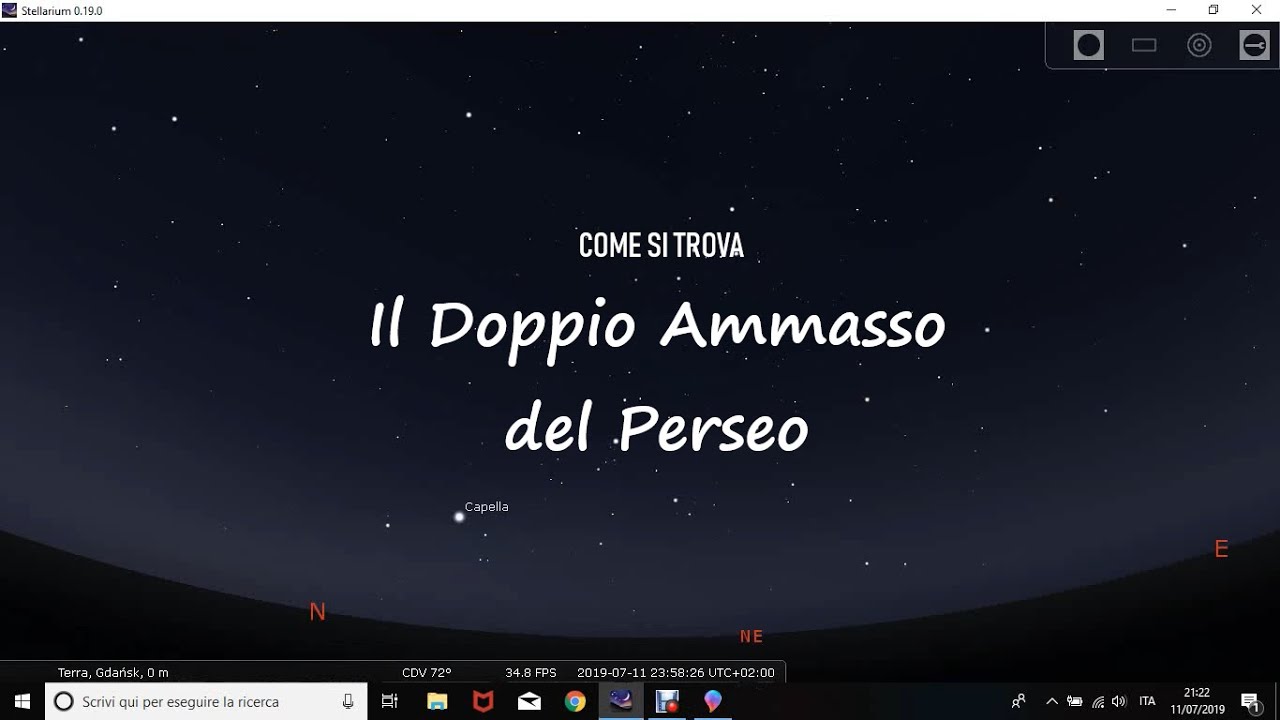This screenshot has height=720, width=1280.
Task: Toggle the Telrad sight circles
Action: coord(1199,45)
